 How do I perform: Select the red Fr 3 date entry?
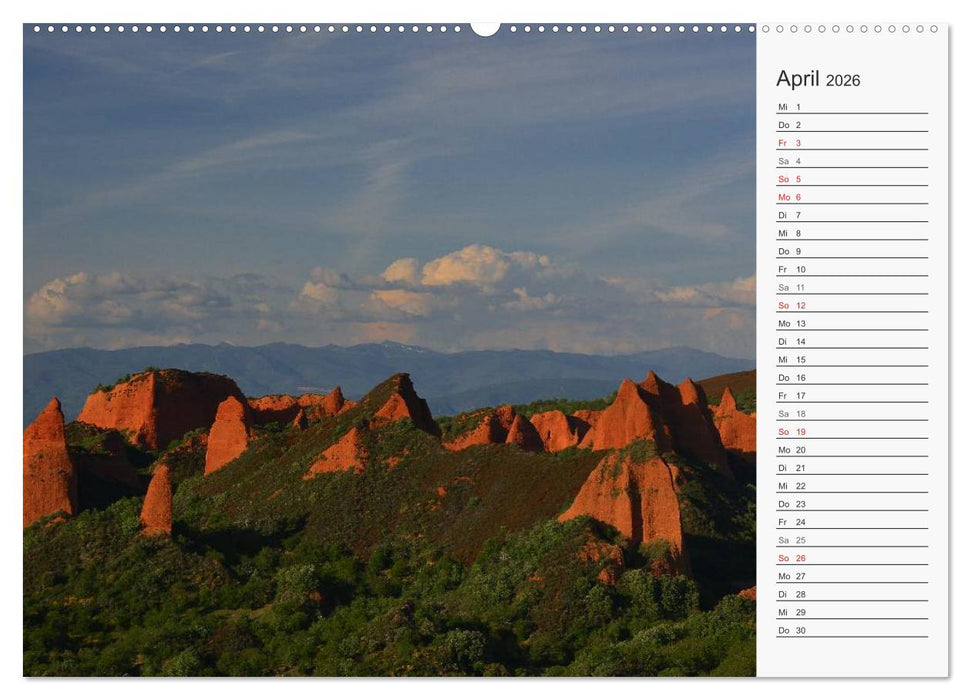[790, 143]
